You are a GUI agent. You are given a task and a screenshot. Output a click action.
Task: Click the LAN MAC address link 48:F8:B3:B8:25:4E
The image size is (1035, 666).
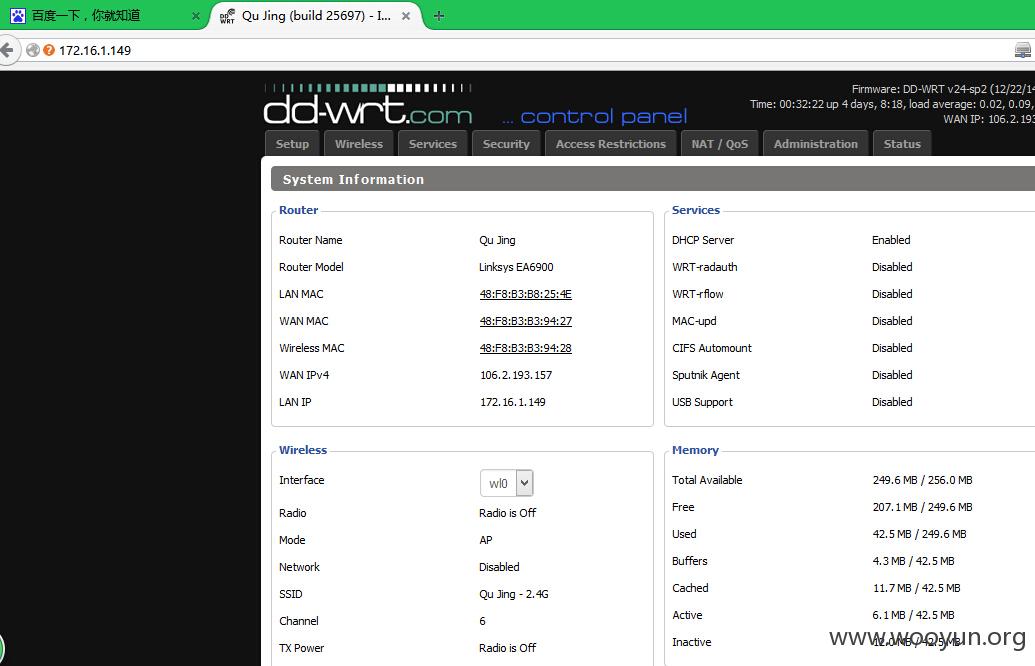click(525, 294)
